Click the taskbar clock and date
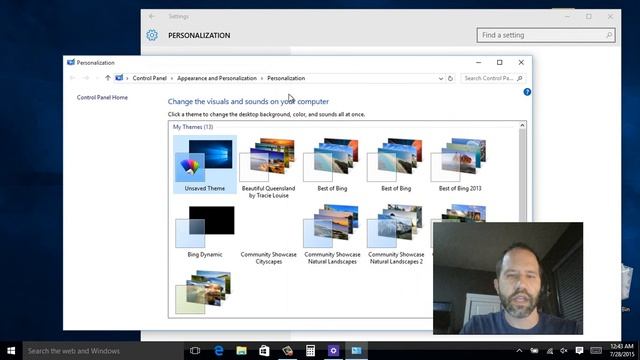This screenshot has width=640, height=360. click(x=622, y=351)
